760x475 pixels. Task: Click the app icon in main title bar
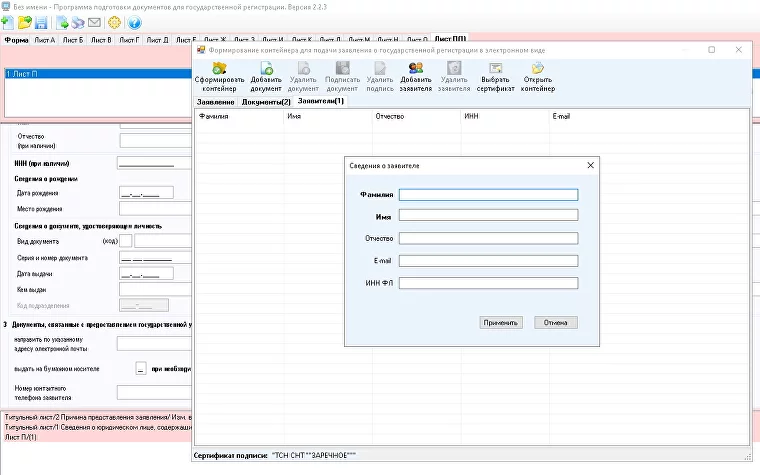pyautogui.click(x=6, y=6)
